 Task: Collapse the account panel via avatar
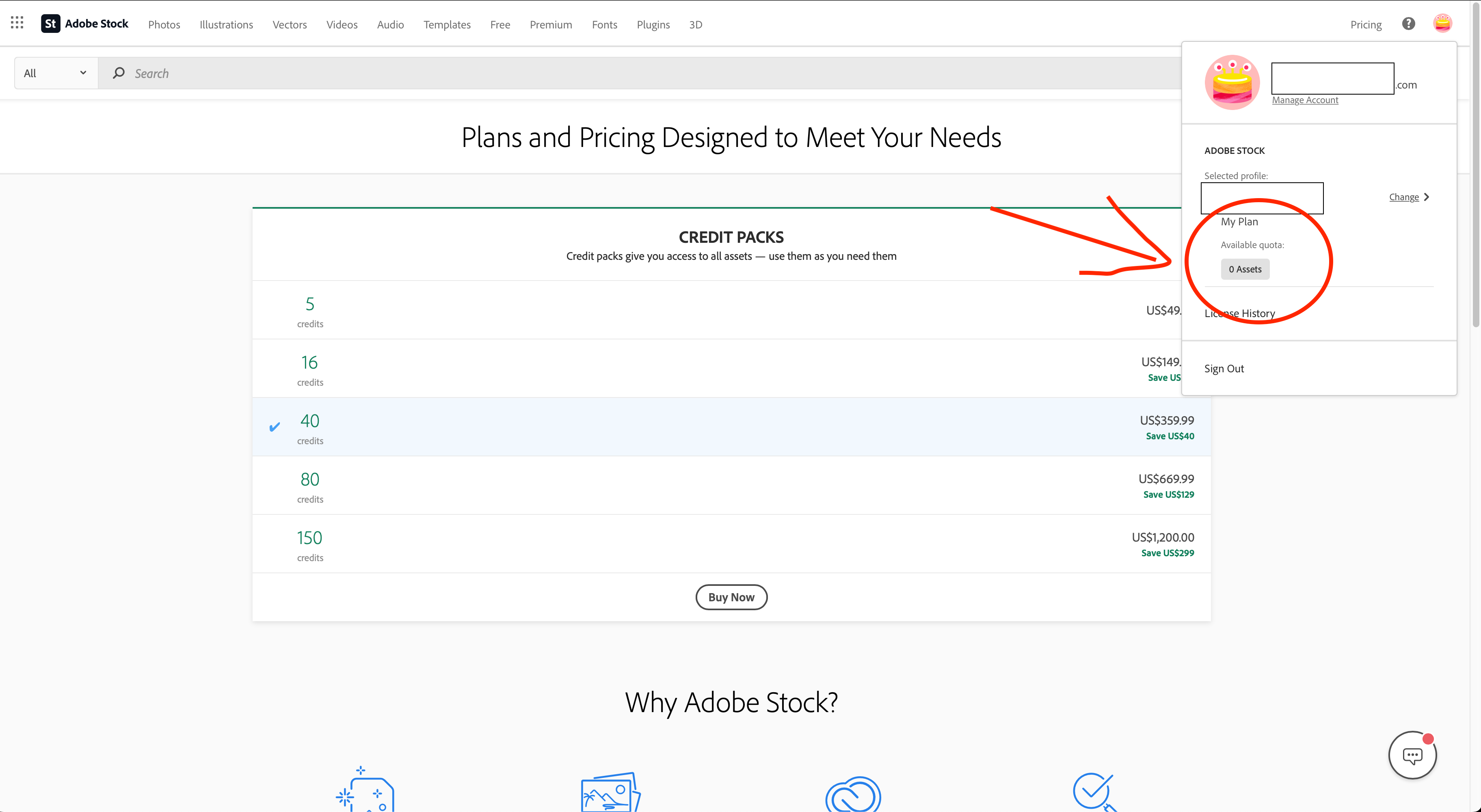pos(1443,23)
